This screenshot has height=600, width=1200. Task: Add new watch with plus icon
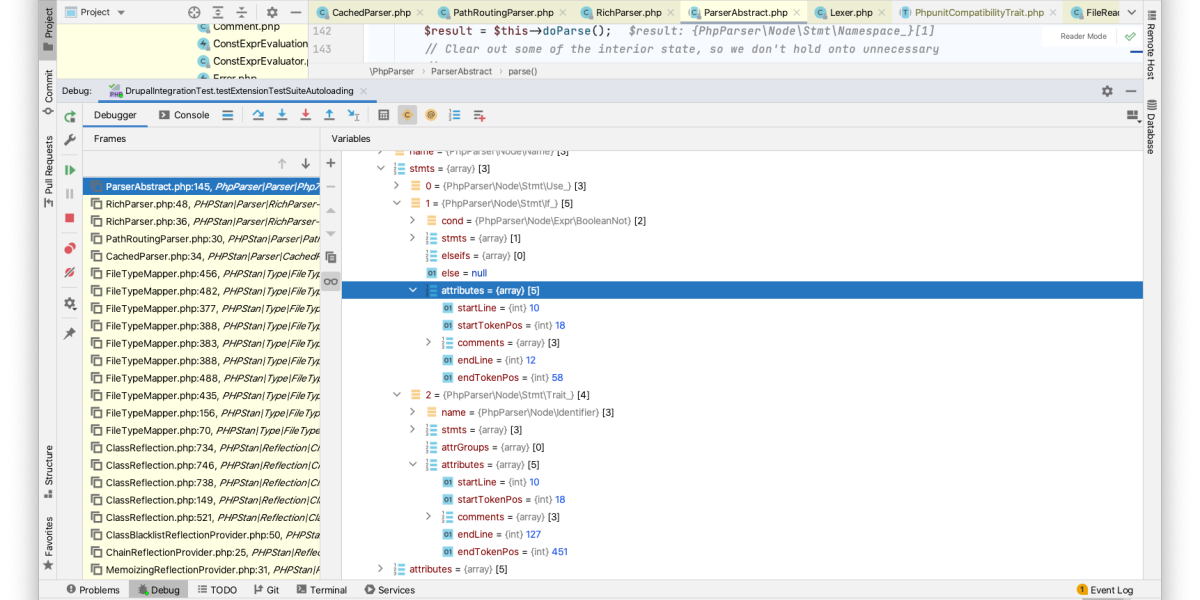[331, 163]
